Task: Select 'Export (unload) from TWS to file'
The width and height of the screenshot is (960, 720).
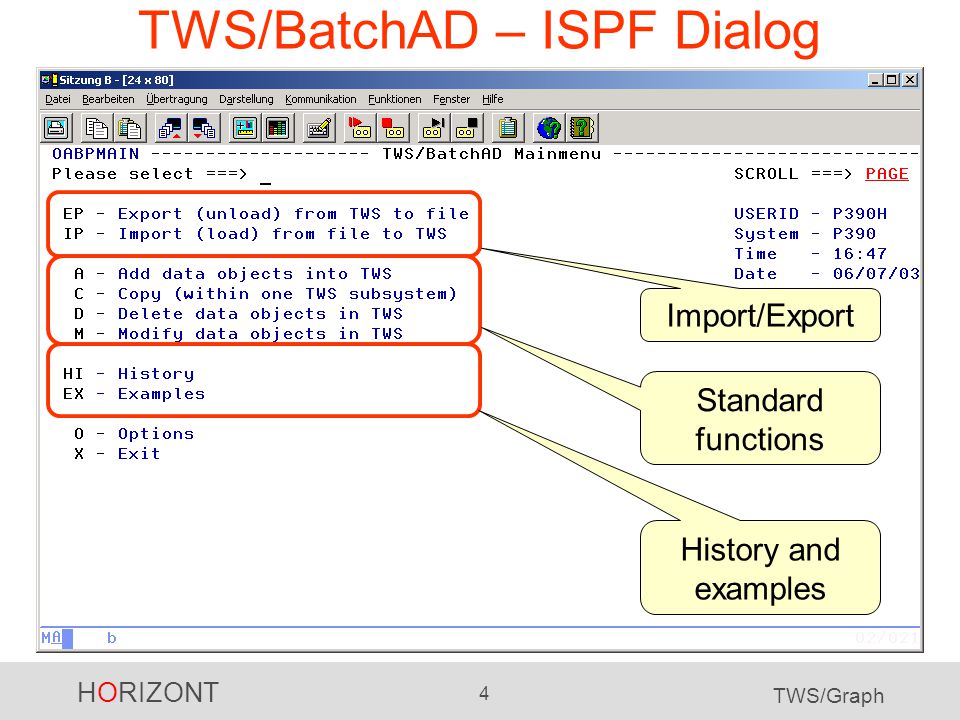Action: pos(293,214)
